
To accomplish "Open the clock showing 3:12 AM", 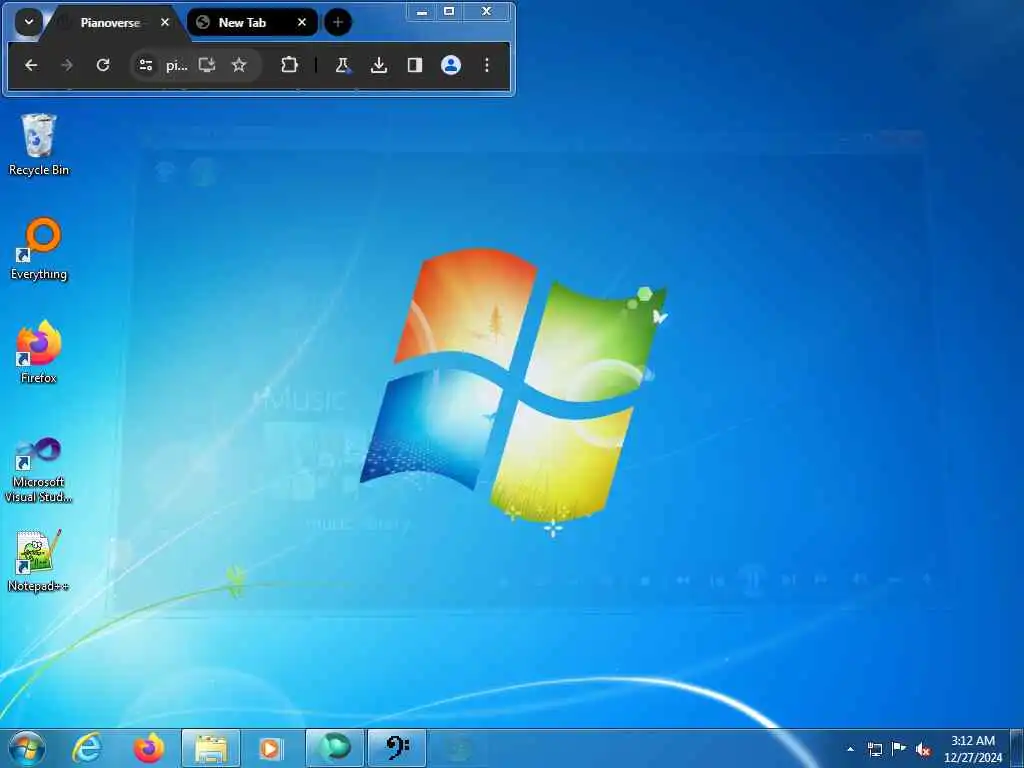I will (972, 749).
